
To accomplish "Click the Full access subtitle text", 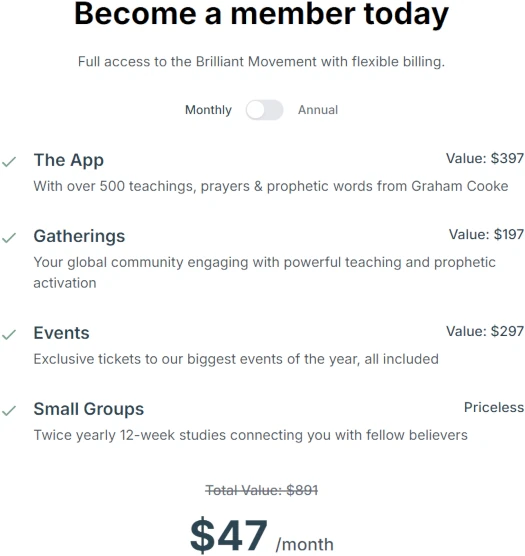I will point(261,62).
